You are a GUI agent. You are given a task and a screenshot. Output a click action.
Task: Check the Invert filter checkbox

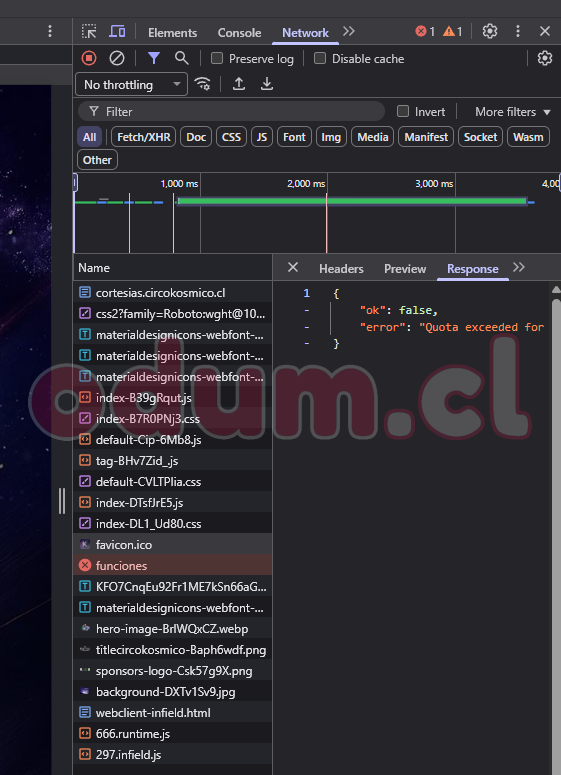point(403,111)
